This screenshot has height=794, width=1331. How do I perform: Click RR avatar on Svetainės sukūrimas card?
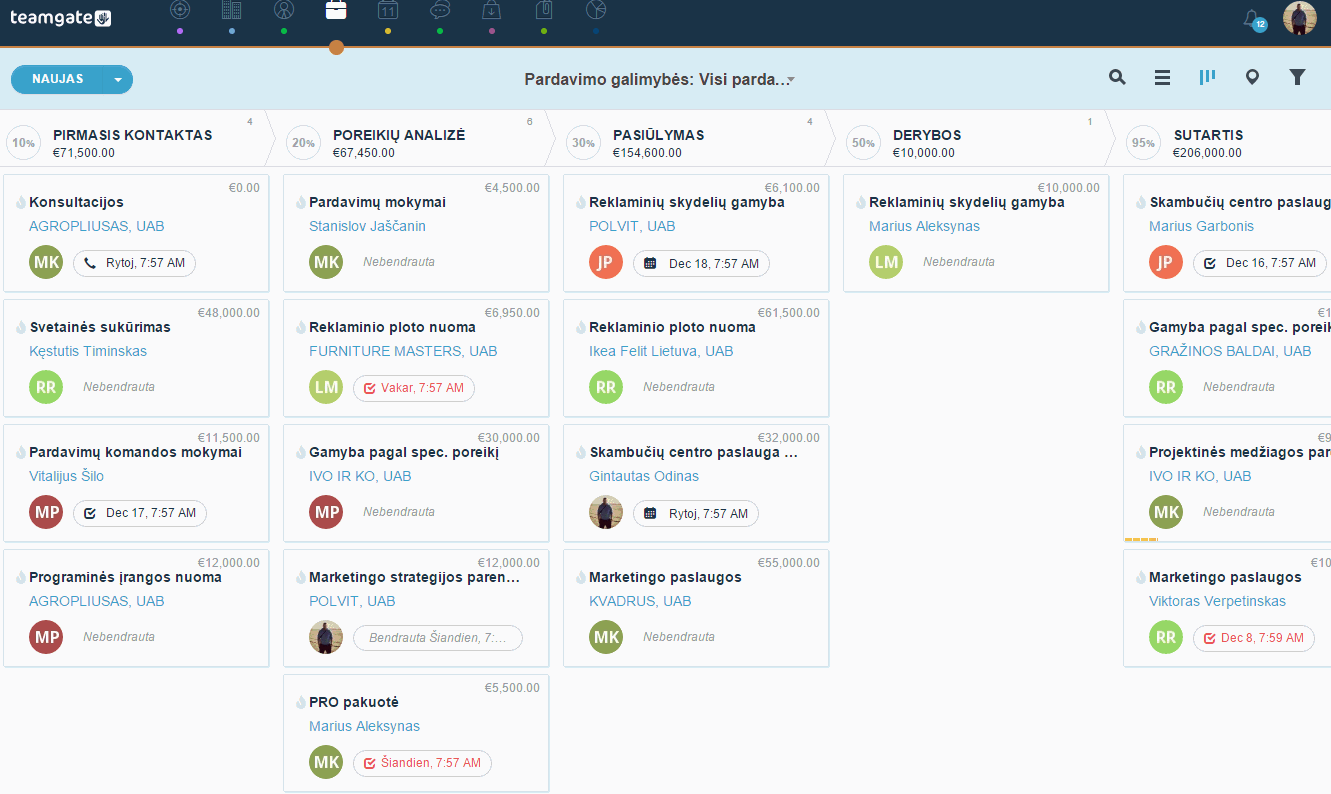coord(46,387)
